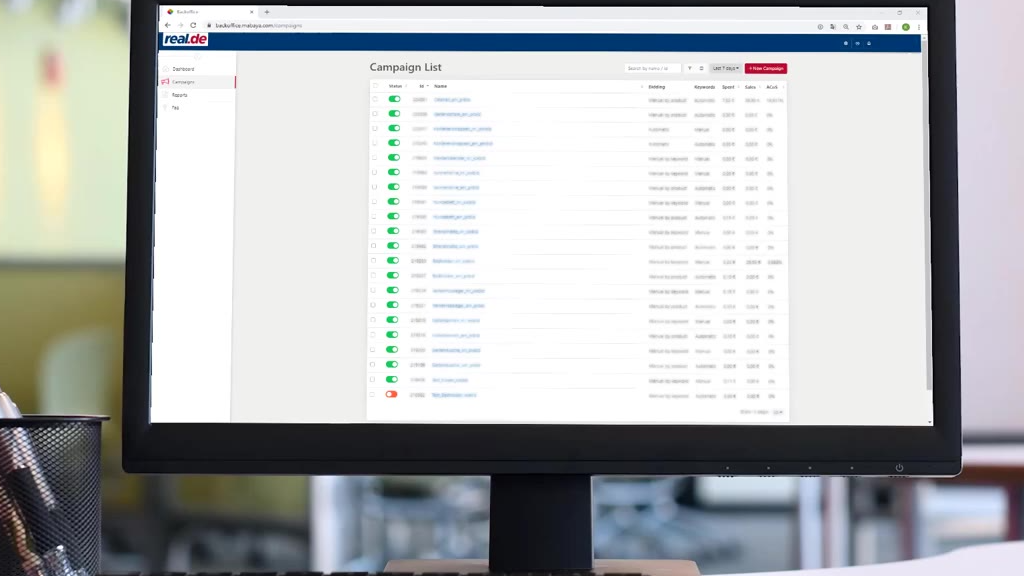Enable the red status toggle in last row
Image resolution: width=1024 pixels, height=576 pixels.
pyautogui.click(x=391, y=394)
